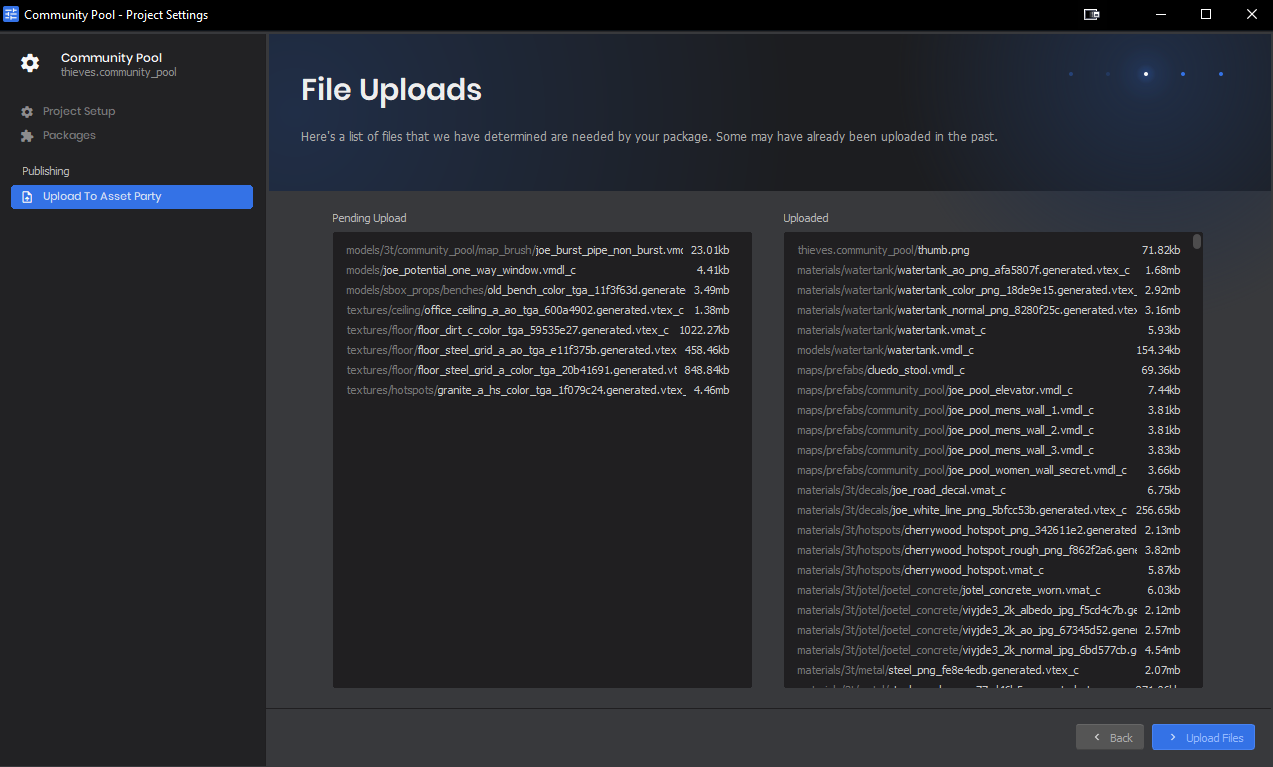
Task: Click the app icon in the title bar
Action: pyautogui.click(x=12, y=15)
